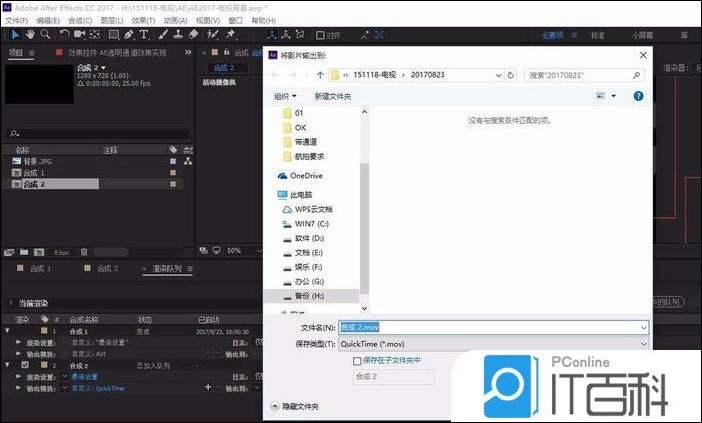Enable the save in subfolder checkbox
Screen dimensions: 702x423
(x=358, y=360)
